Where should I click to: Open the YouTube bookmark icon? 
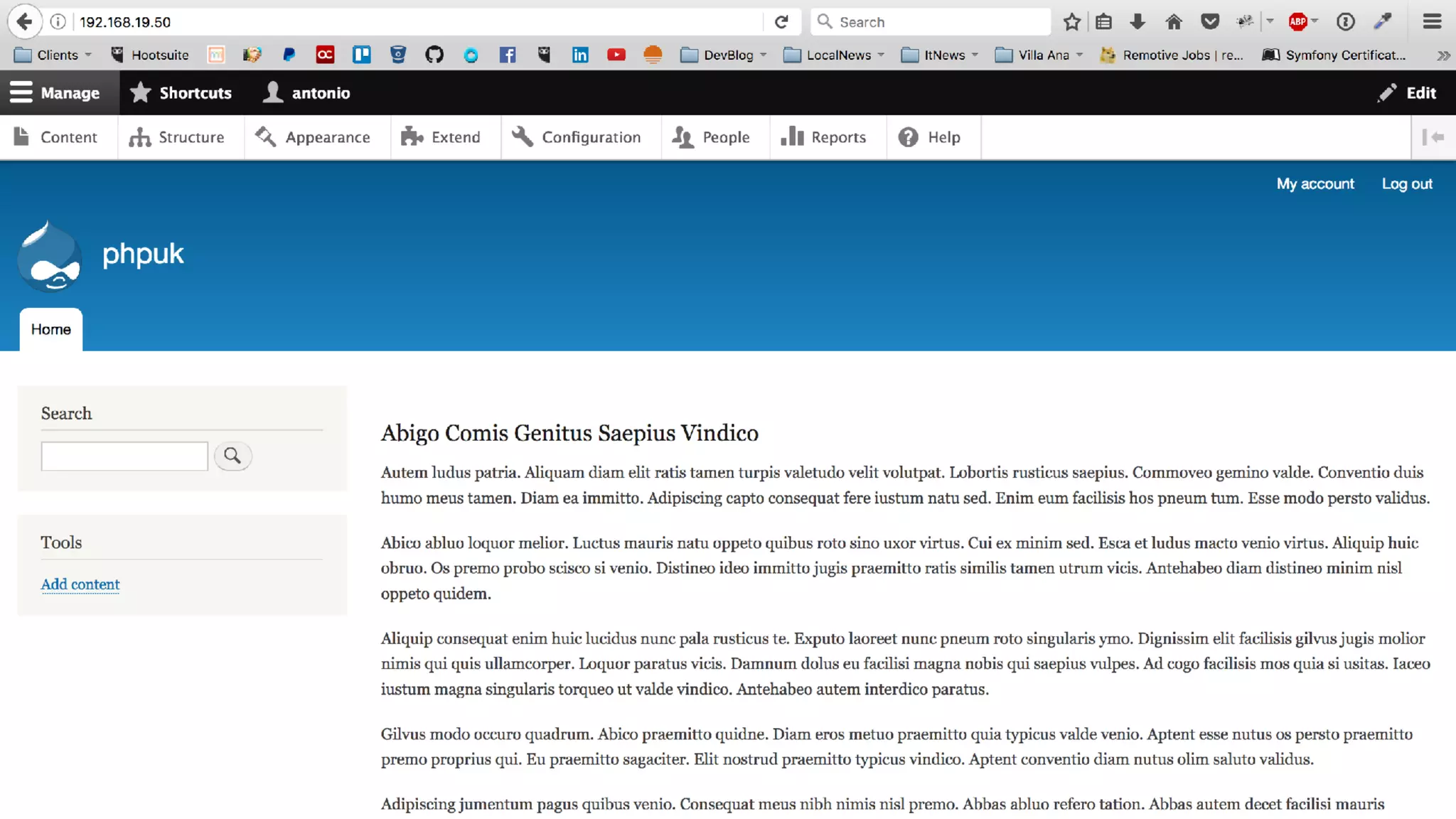click(x=616, y=55)
